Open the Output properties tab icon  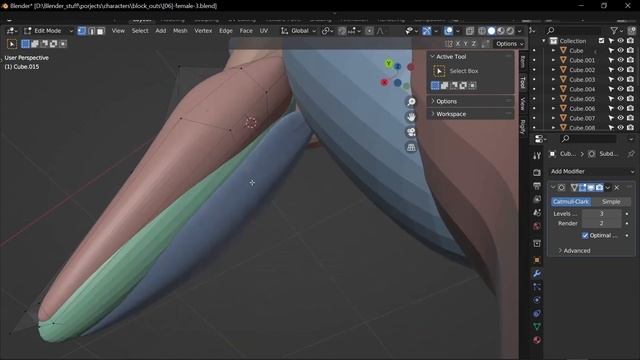[x=537, y=186]
